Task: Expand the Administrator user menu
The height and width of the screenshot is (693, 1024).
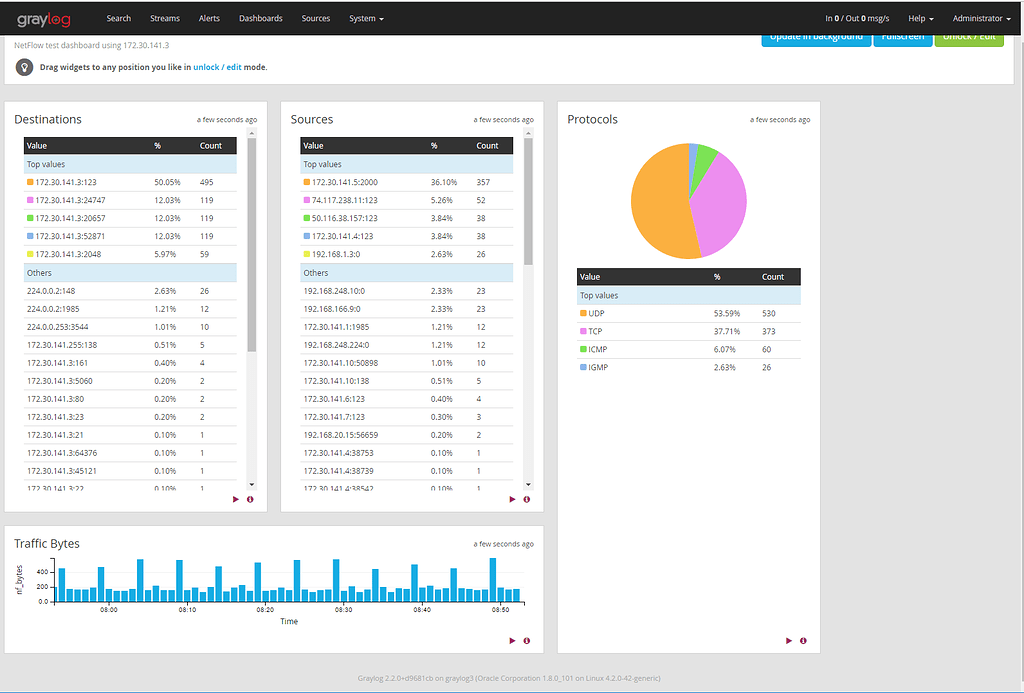Action: 982,18
